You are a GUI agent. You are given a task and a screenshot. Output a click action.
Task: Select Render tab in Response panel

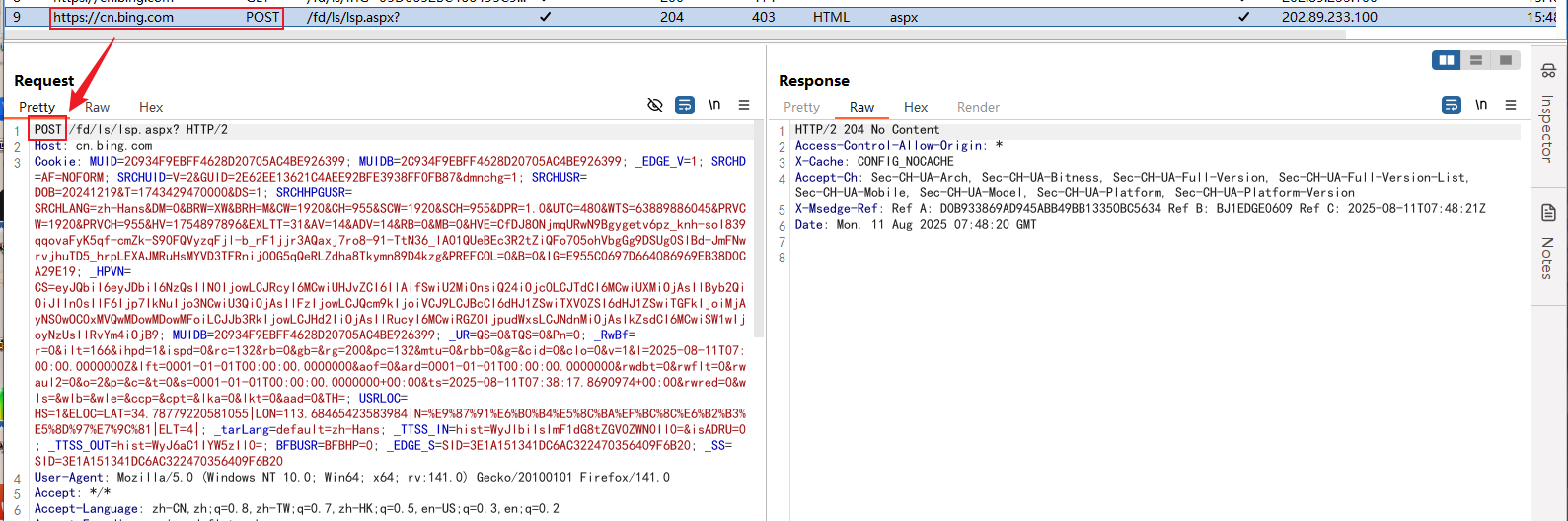[x=978, y=107]
